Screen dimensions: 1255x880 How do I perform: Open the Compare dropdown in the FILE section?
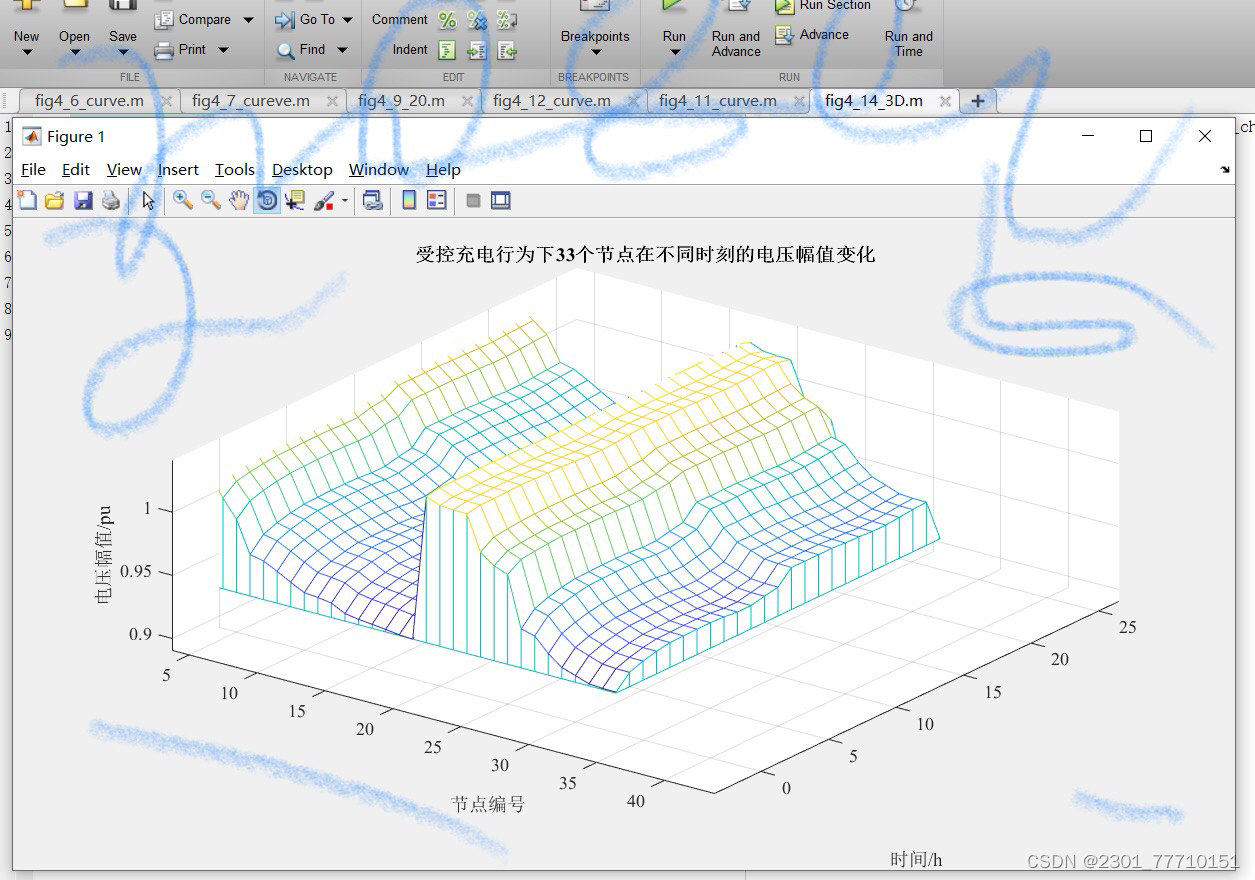point(248,20)
